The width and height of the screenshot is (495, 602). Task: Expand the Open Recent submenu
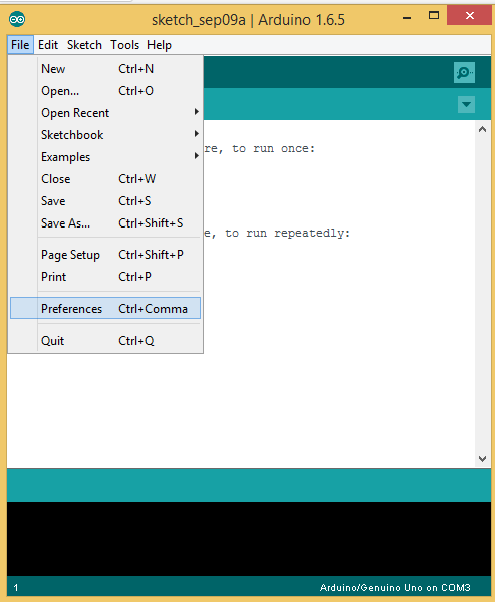pos(105,113)
